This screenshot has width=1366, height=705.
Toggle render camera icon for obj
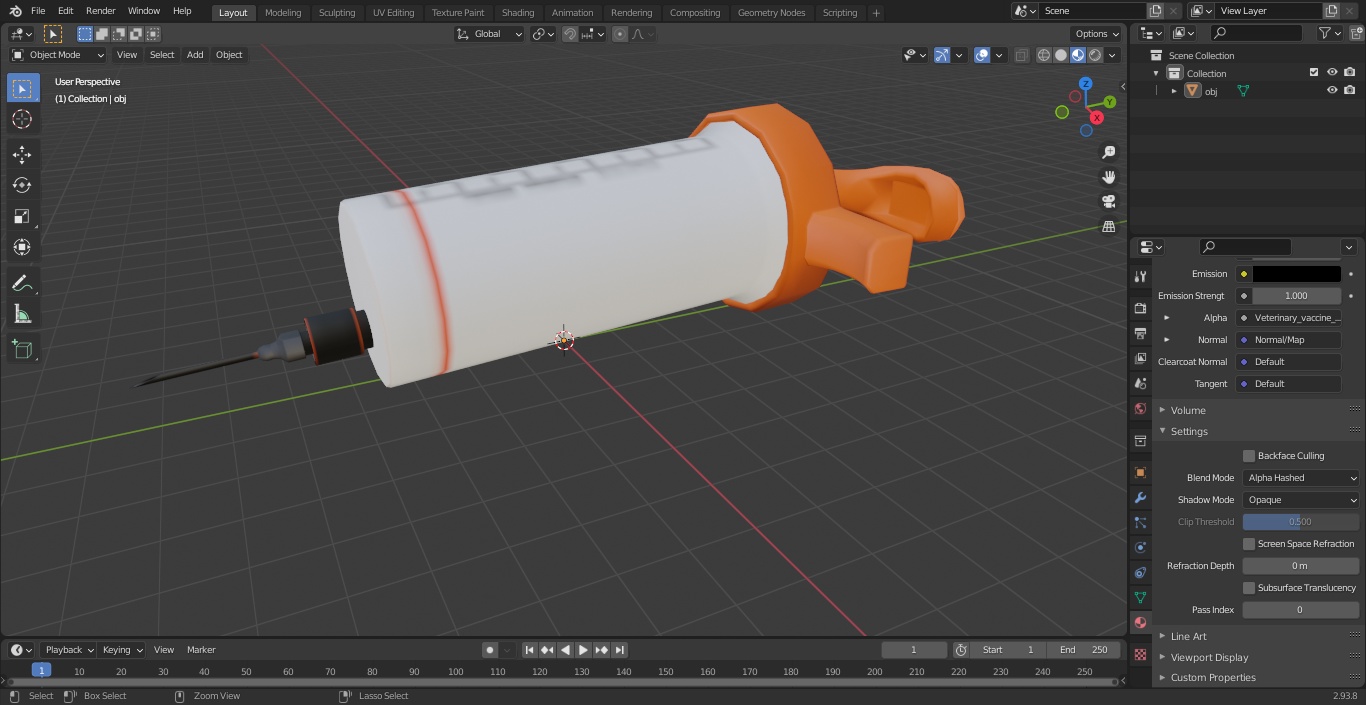[x=1349, y=91]
